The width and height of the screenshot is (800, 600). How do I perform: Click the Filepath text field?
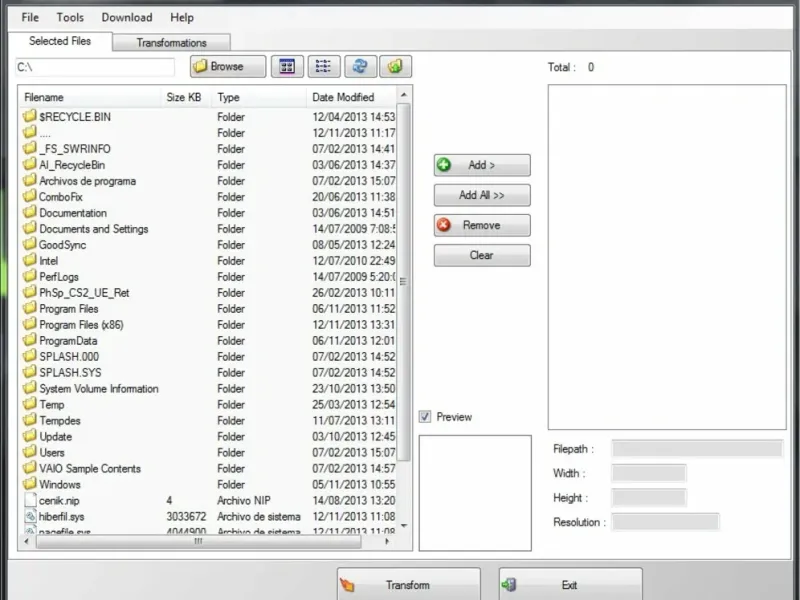[x=697, y=449]
